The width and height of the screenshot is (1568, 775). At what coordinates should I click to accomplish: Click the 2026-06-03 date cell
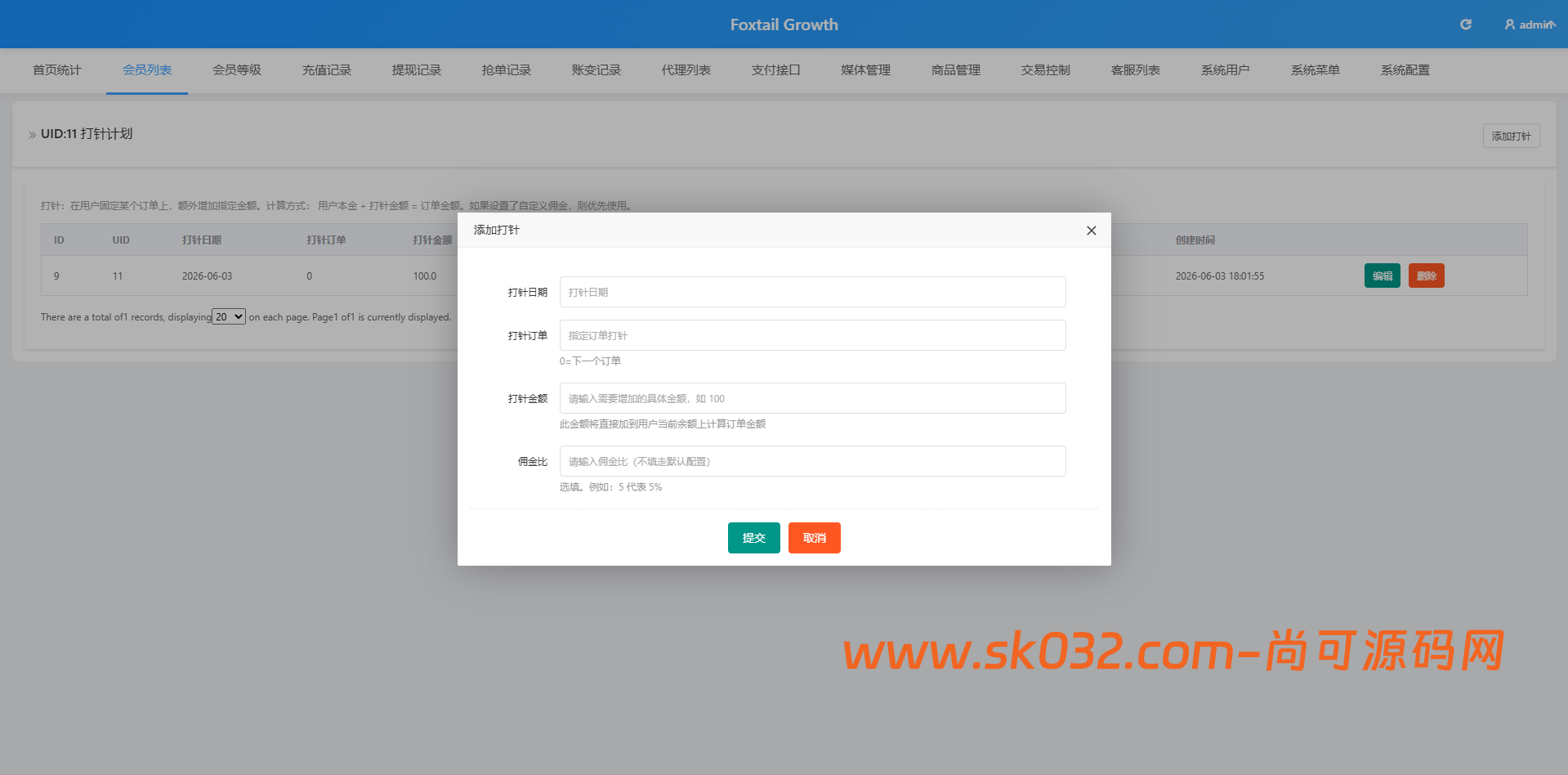pos(207,276)
